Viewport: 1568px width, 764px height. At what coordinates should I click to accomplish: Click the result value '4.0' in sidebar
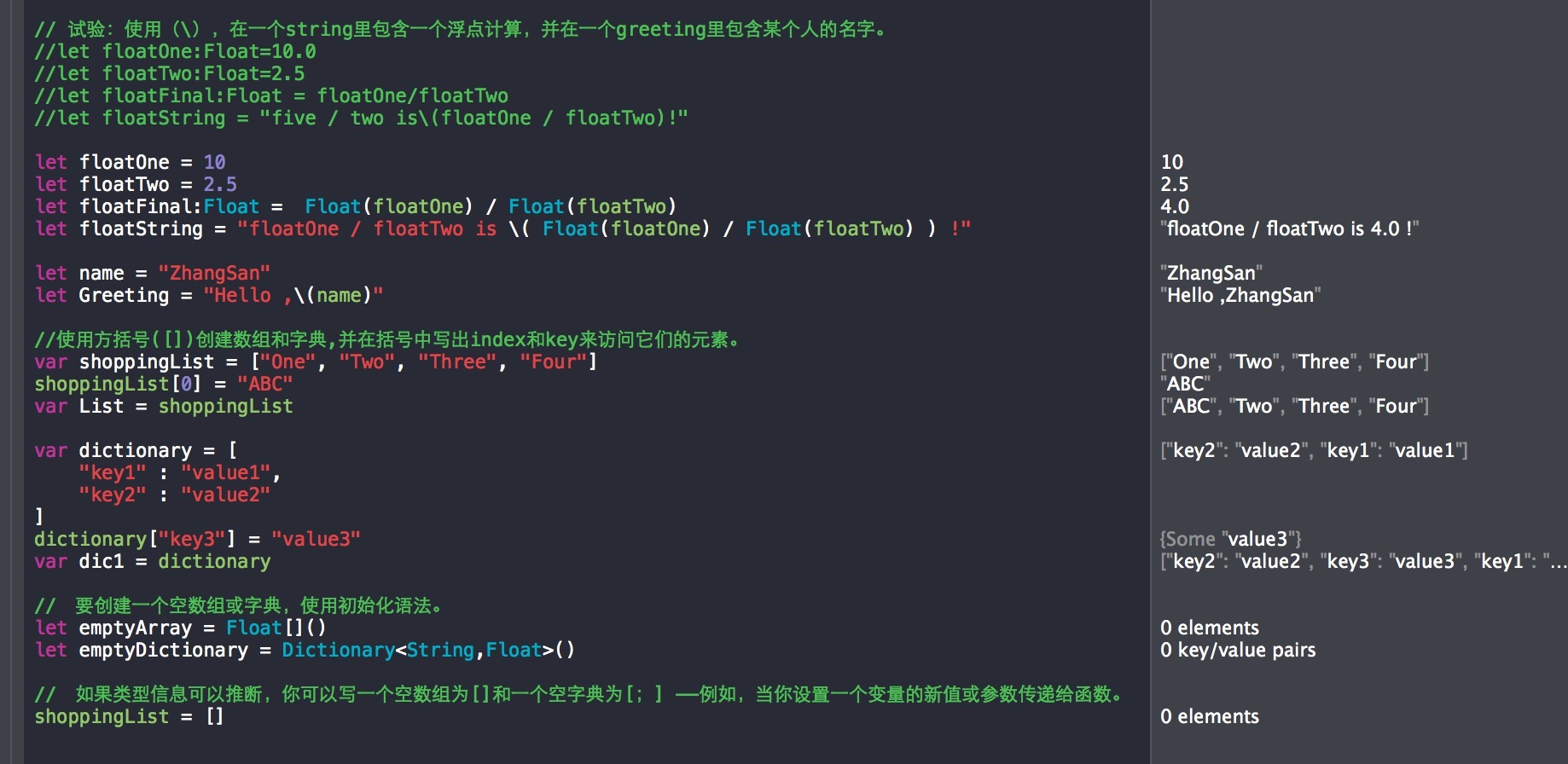[x=1175, y=206]
